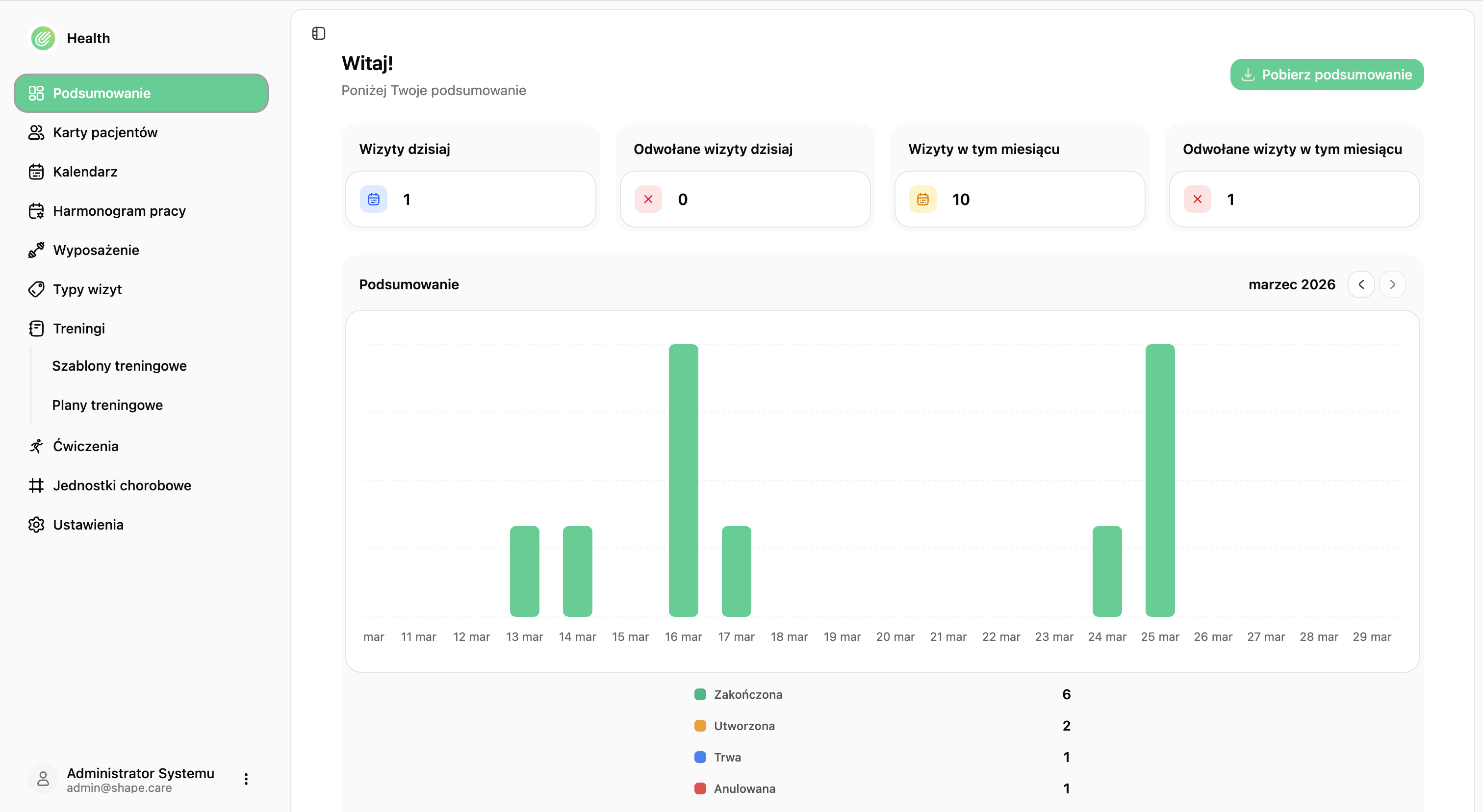Go to previous month in chart
The image size is (1483, 812).
point(1361,284)
